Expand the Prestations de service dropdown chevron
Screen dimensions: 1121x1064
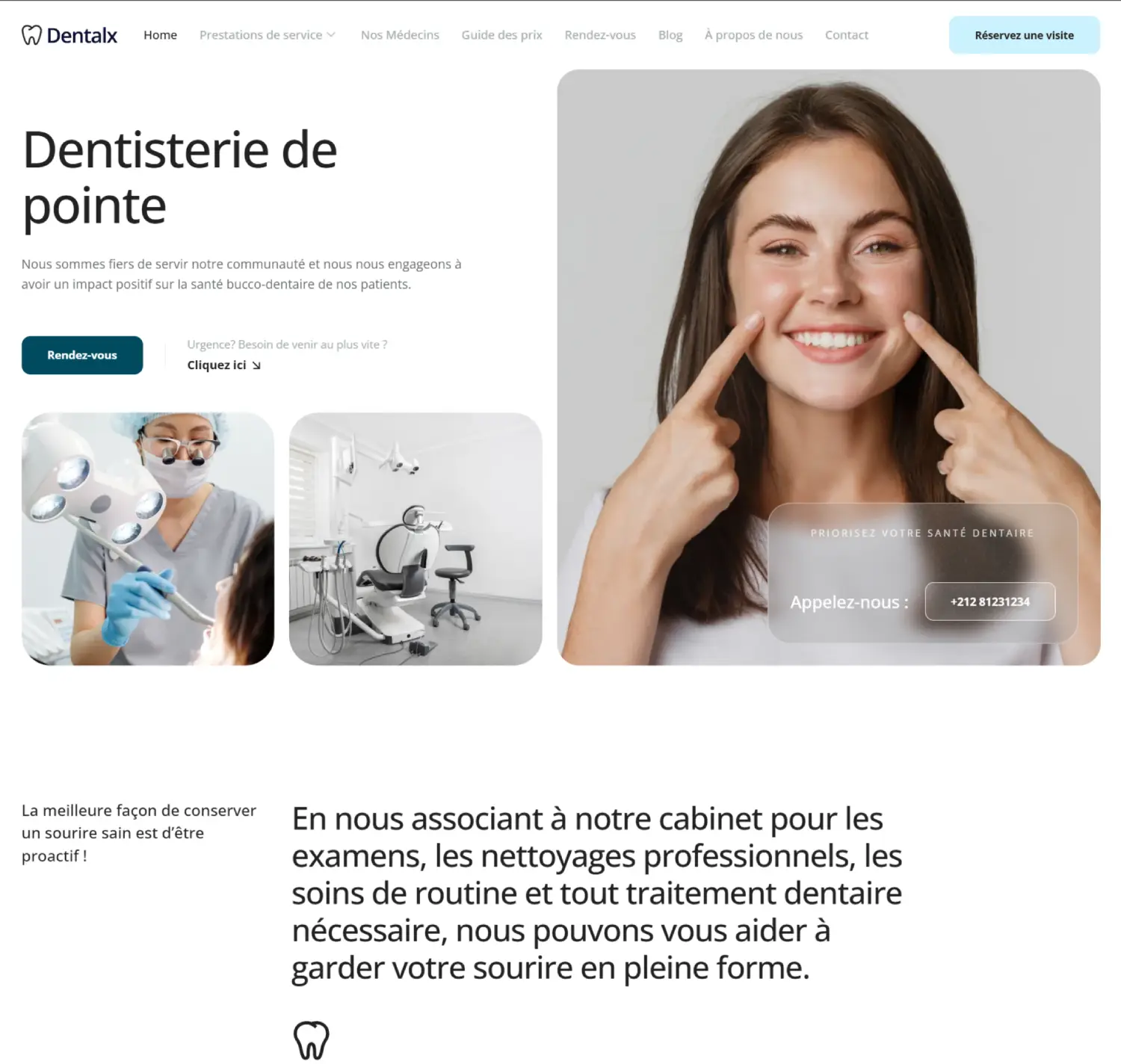331,35
